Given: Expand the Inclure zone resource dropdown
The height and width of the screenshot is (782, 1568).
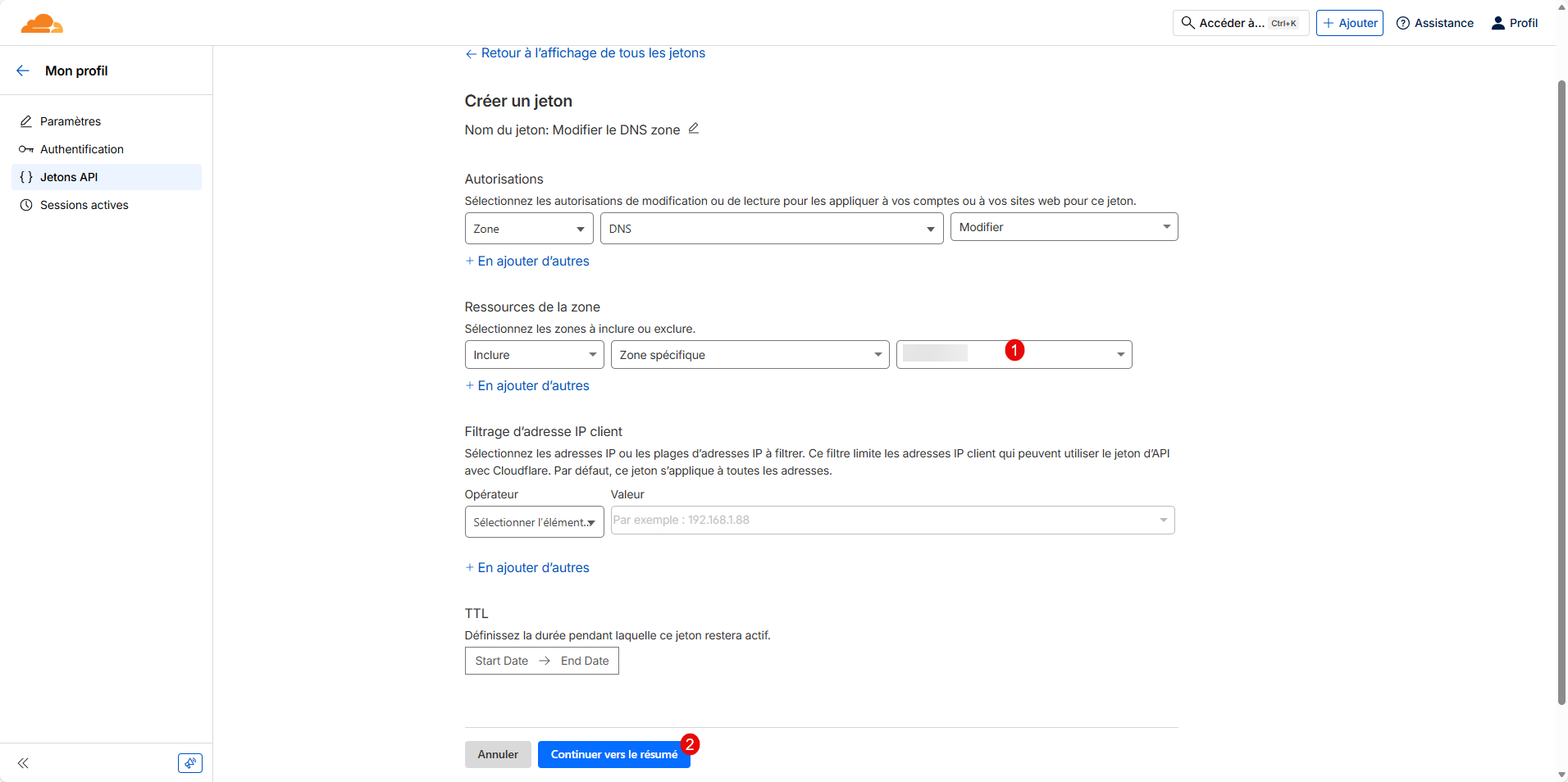Looking at the screenshot, I should (x=534, y=355).
